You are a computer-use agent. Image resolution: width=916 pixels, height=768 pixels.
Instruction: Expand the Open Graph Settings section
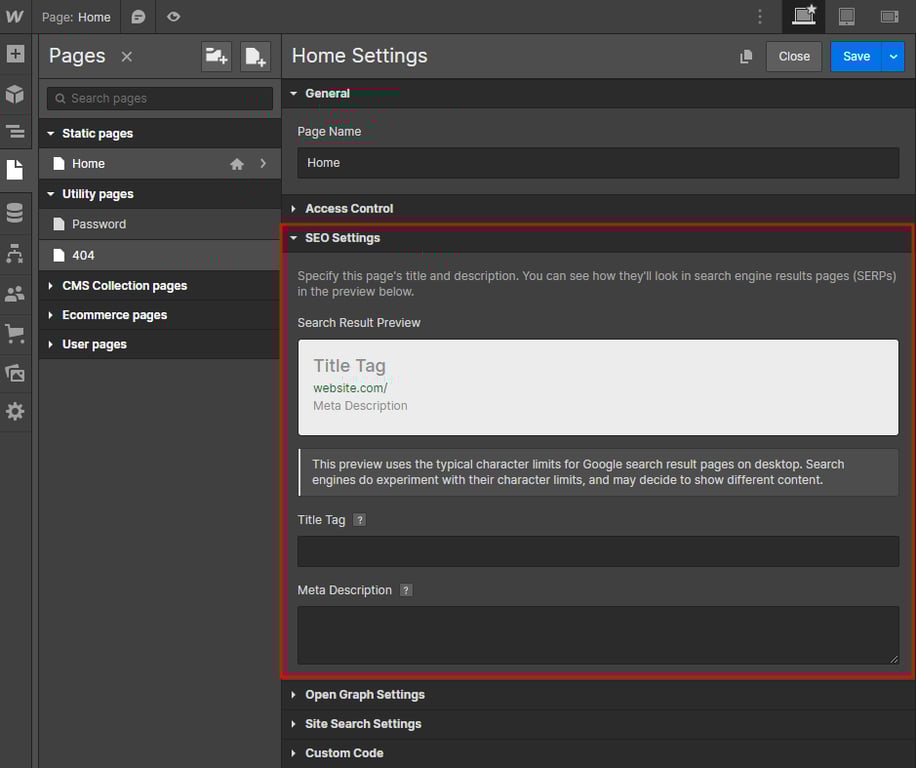(366, 694)
